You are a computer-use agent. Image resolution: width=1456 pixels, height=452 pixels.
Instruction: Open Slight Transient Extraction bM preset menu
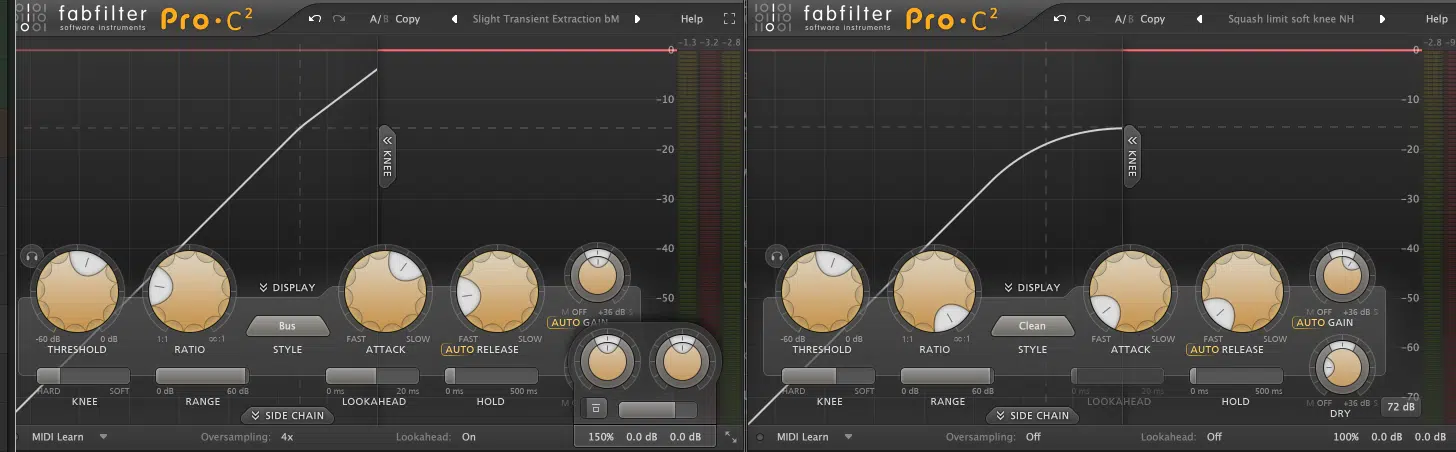click(545, 19)
